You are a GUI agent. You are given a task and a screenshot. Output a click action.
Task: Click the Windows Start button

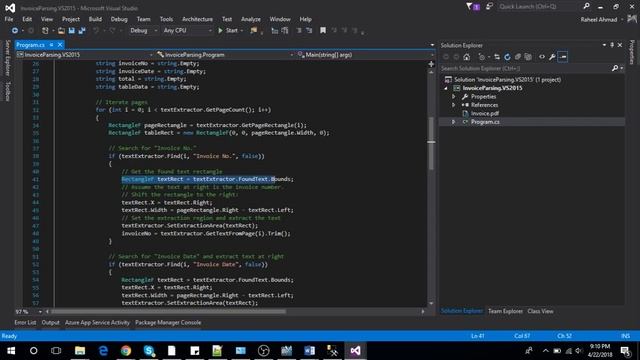(11, 351)
